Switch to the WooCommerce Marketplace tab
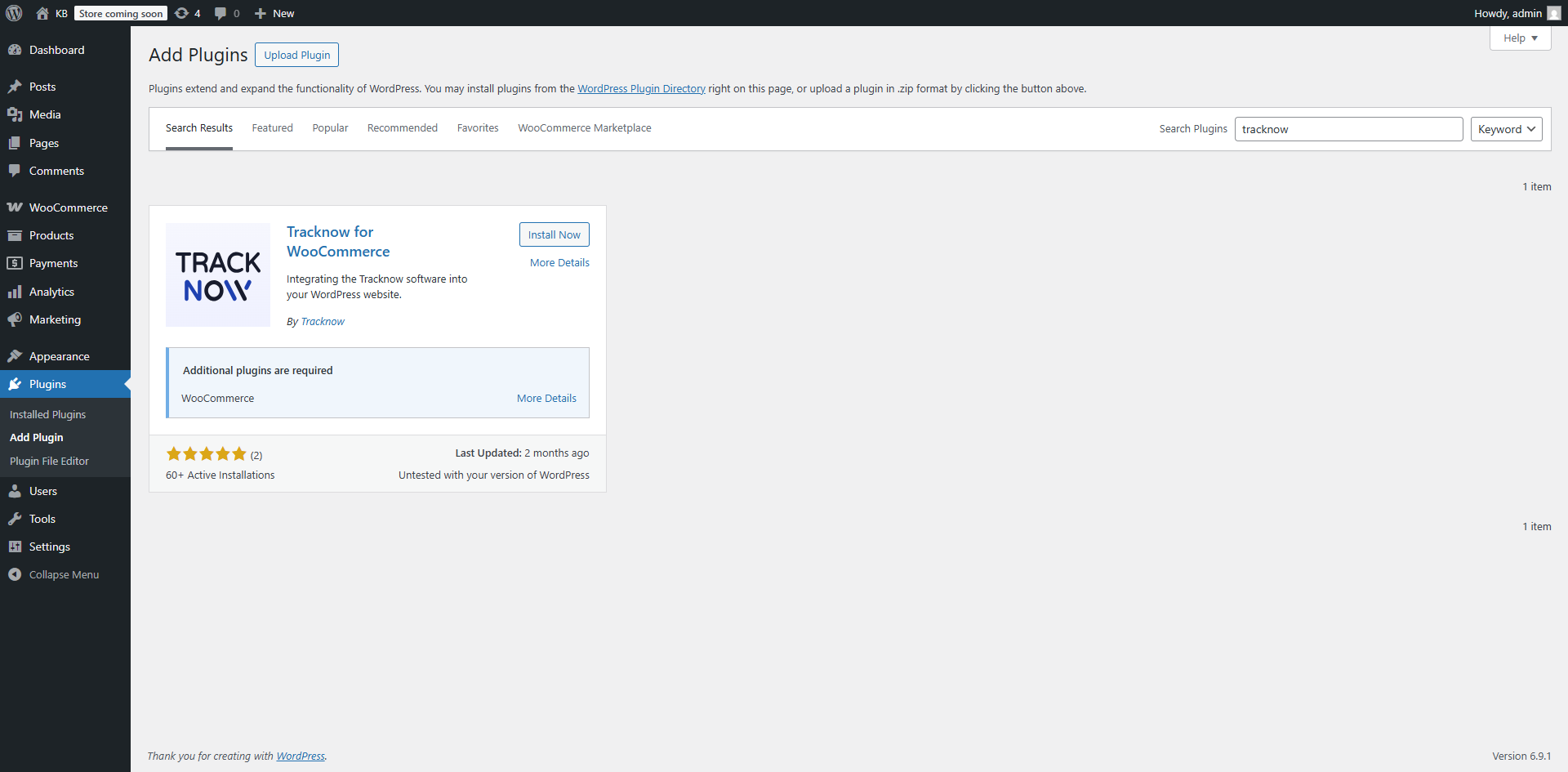 click(x=584, y=128)
